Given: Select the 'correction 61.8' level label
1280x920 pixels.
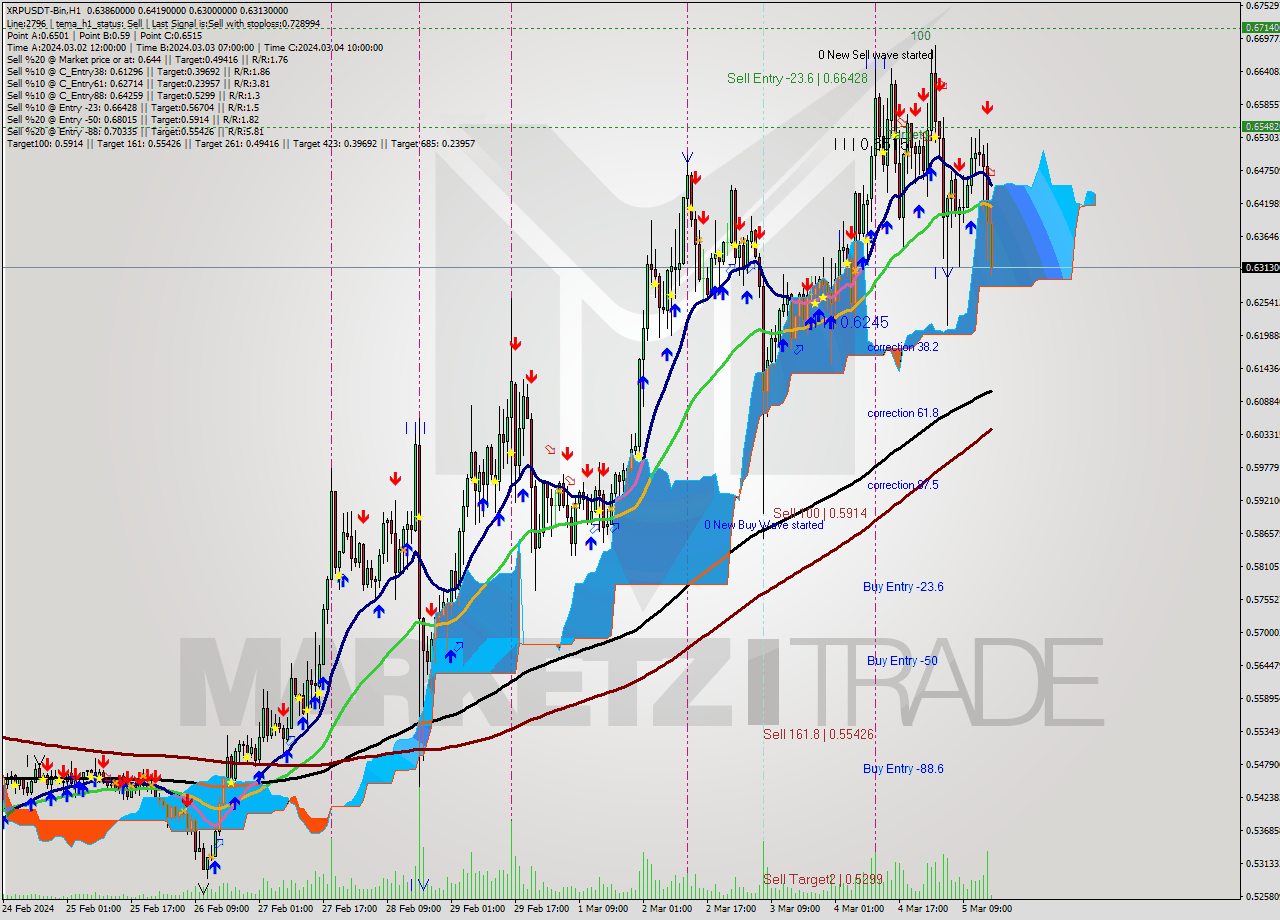Looking at the screenshot, I should coord(903,413).
